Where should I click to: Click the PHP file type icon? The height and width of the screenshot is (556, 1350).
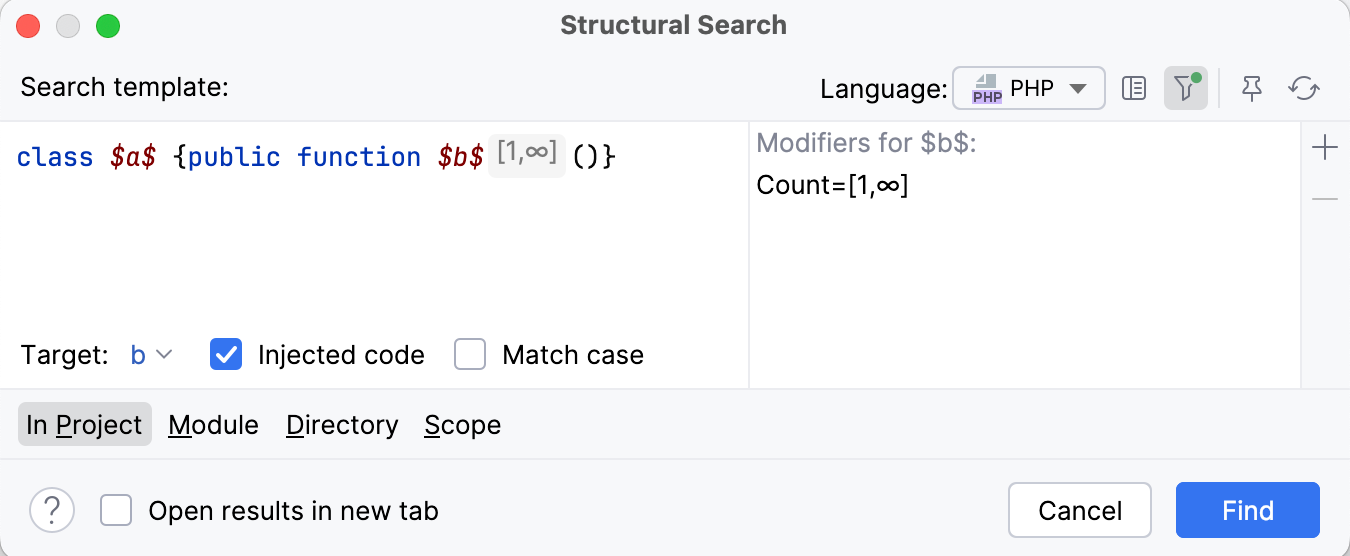(987, 89)
